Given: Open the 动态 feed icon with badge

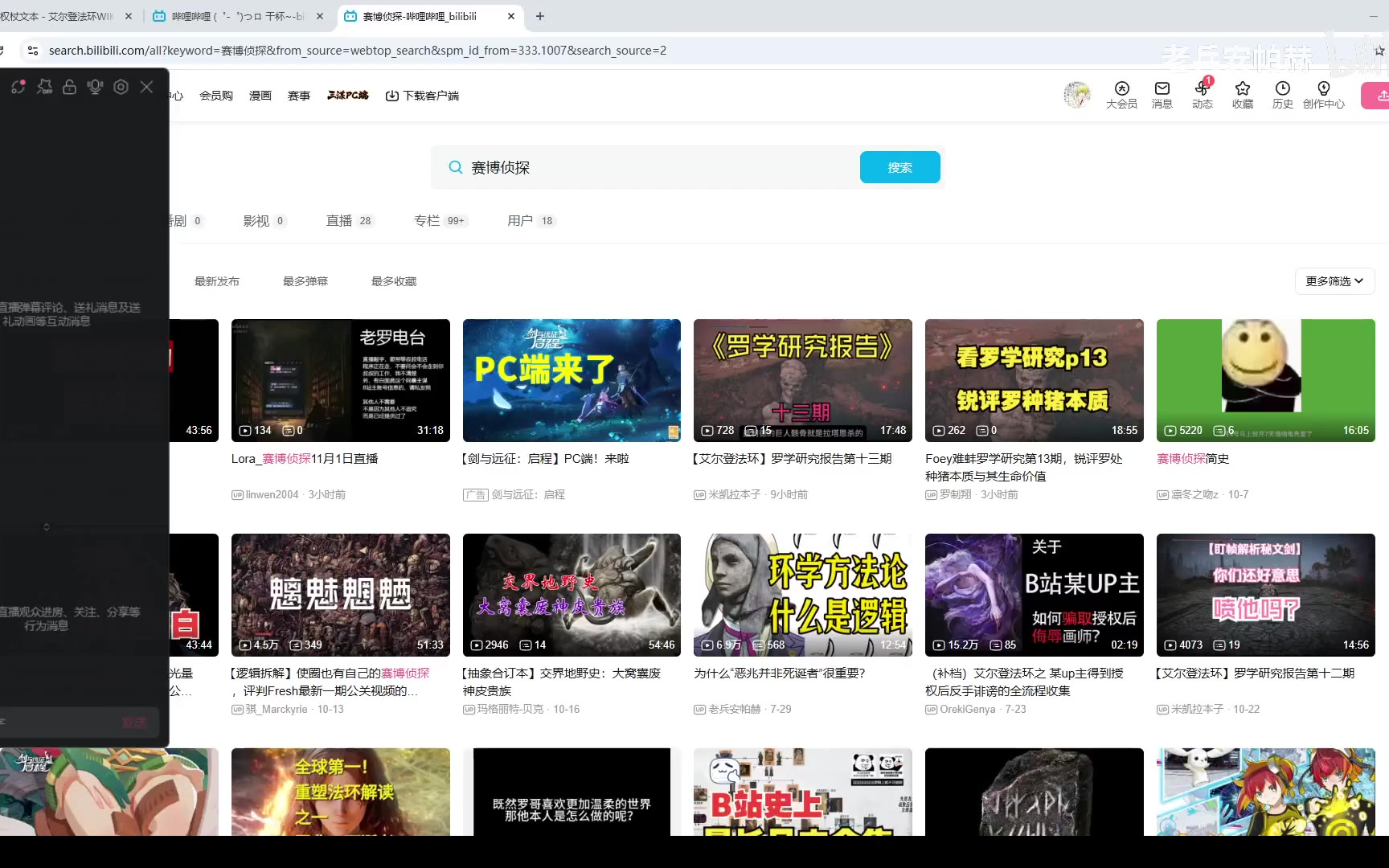Looking at the screenshot, I should click(1202, 94).
